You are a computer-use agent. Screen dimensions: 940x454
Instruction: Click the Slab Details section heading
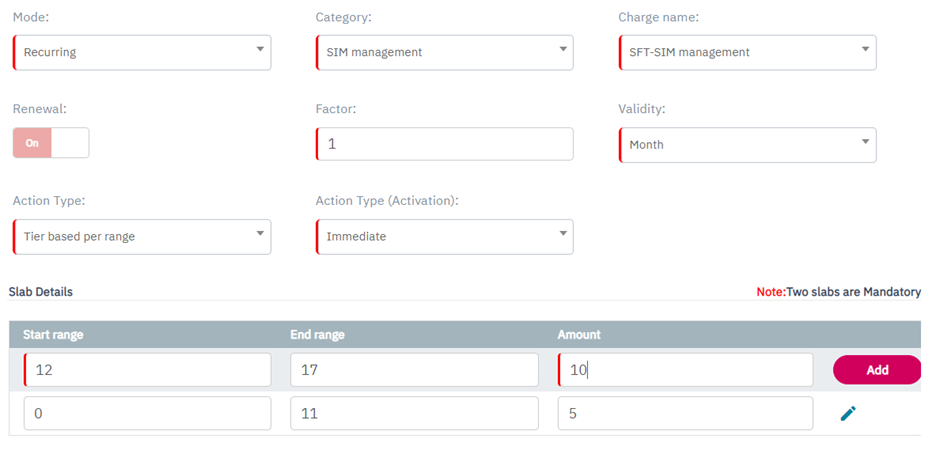coord(41,292)
